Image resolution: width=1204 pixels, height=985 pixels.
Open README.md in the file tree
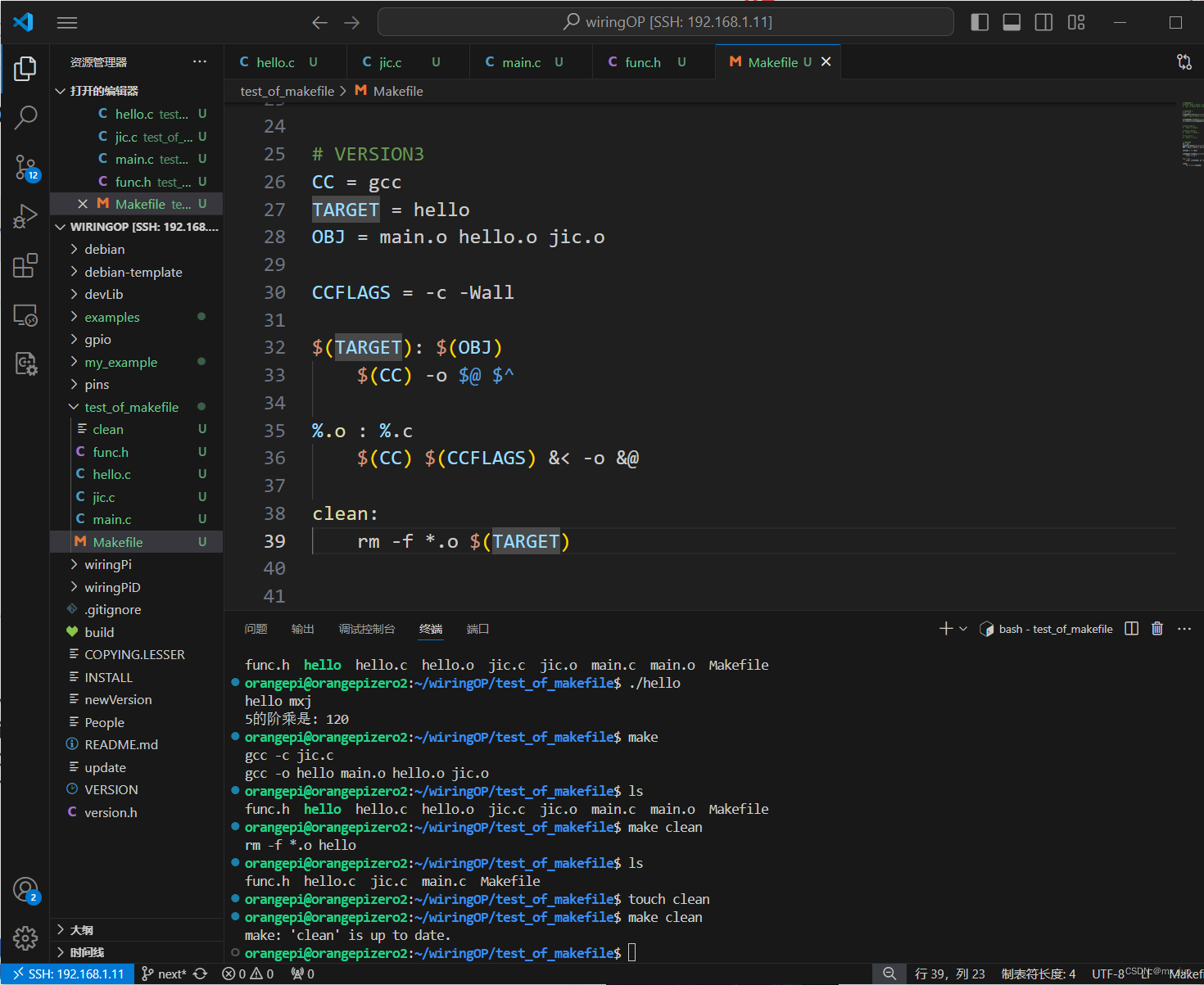click(136, 744)
